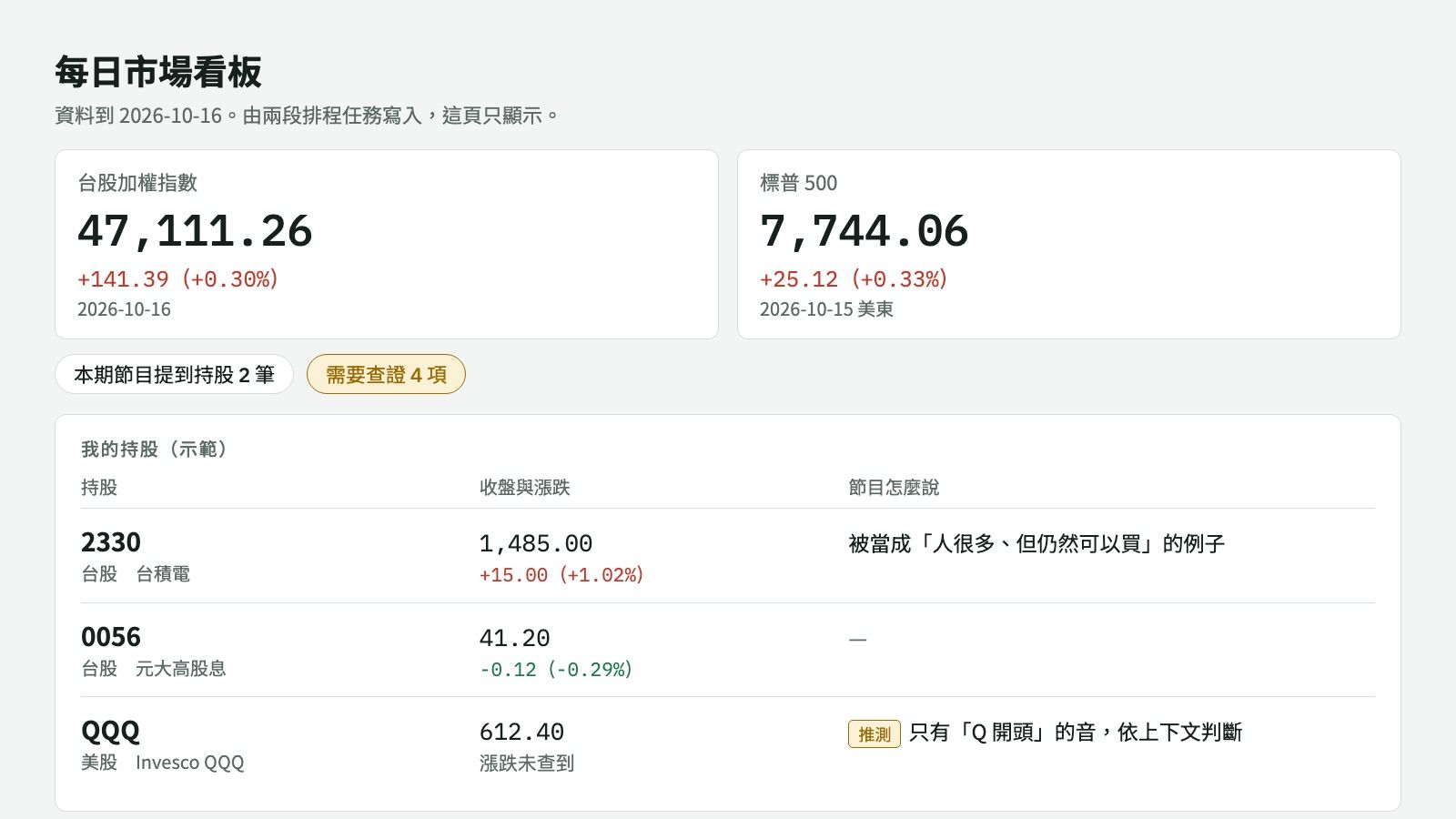Viewport: 1456px width, 819px height.
Task: Click the 推測 badge in the QQQ row
Action: (x=875, y=733)
